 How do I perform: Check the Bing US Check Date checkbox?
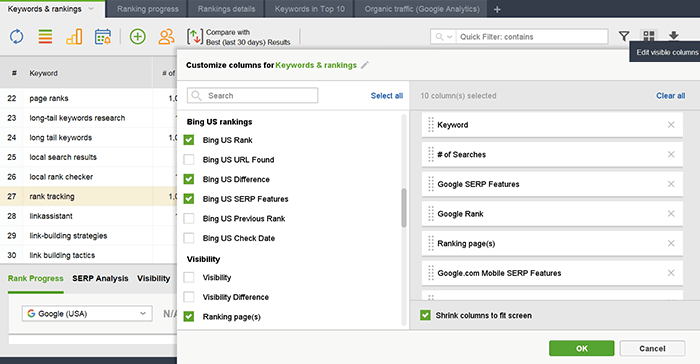coord(189,238)
